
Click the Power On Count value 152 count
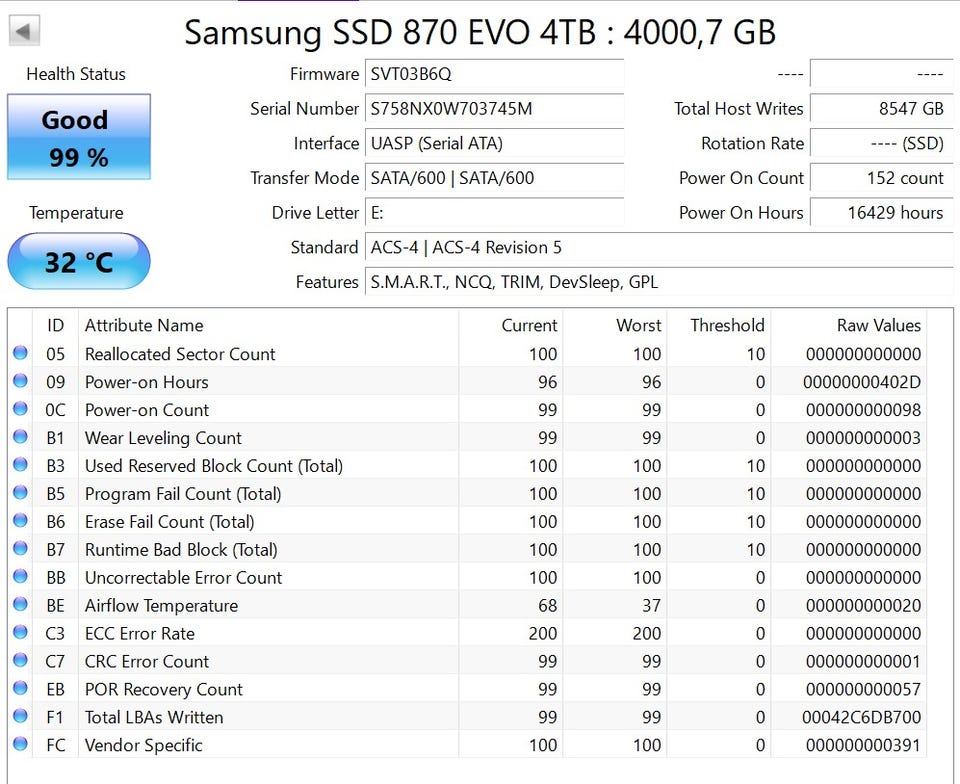coord(881,178)
